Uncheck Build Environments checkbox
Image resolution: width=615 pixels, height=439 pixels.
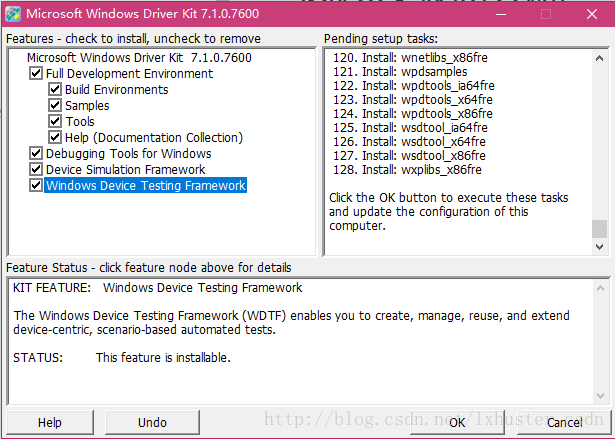55,89
